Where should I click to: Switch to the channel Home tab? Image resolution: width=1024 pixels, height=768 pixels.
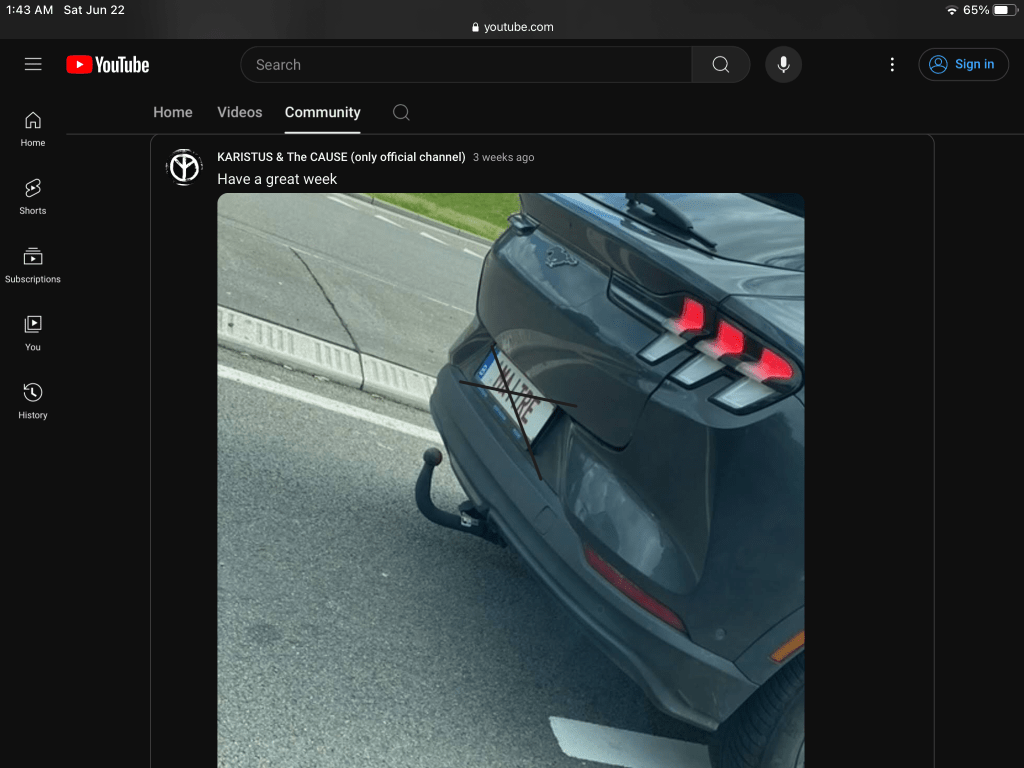[172, 112]
